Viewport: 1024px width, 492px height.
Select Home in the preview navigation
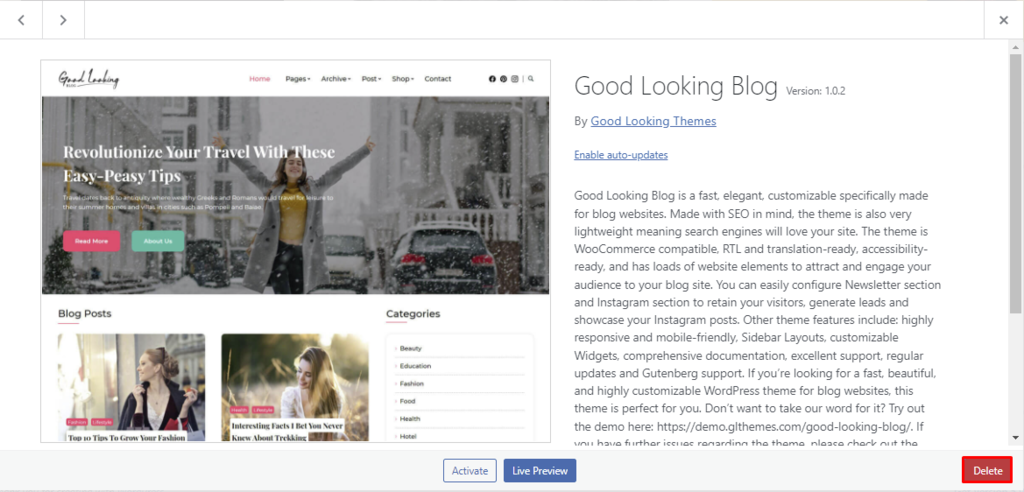(259, 79)
